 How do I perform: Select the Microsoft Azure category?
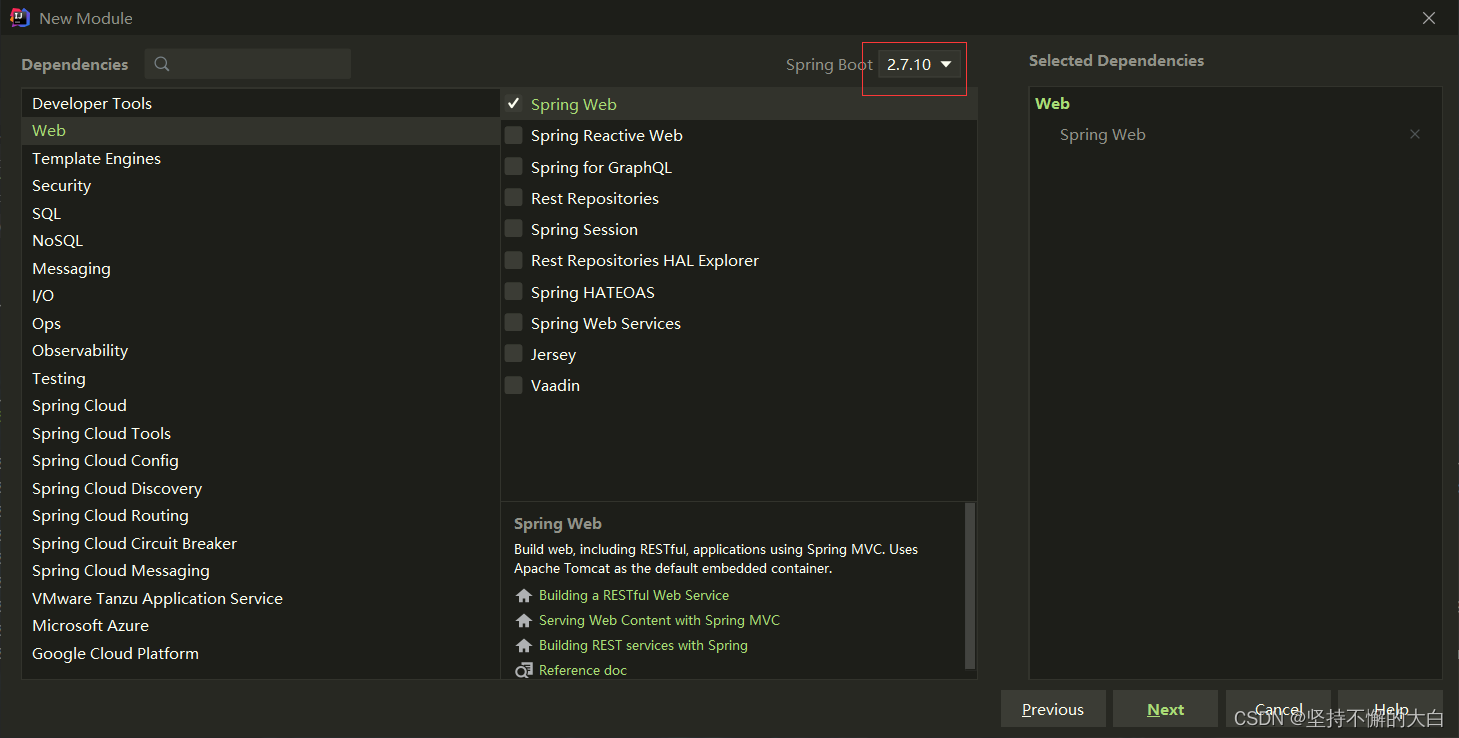point(260,626)
